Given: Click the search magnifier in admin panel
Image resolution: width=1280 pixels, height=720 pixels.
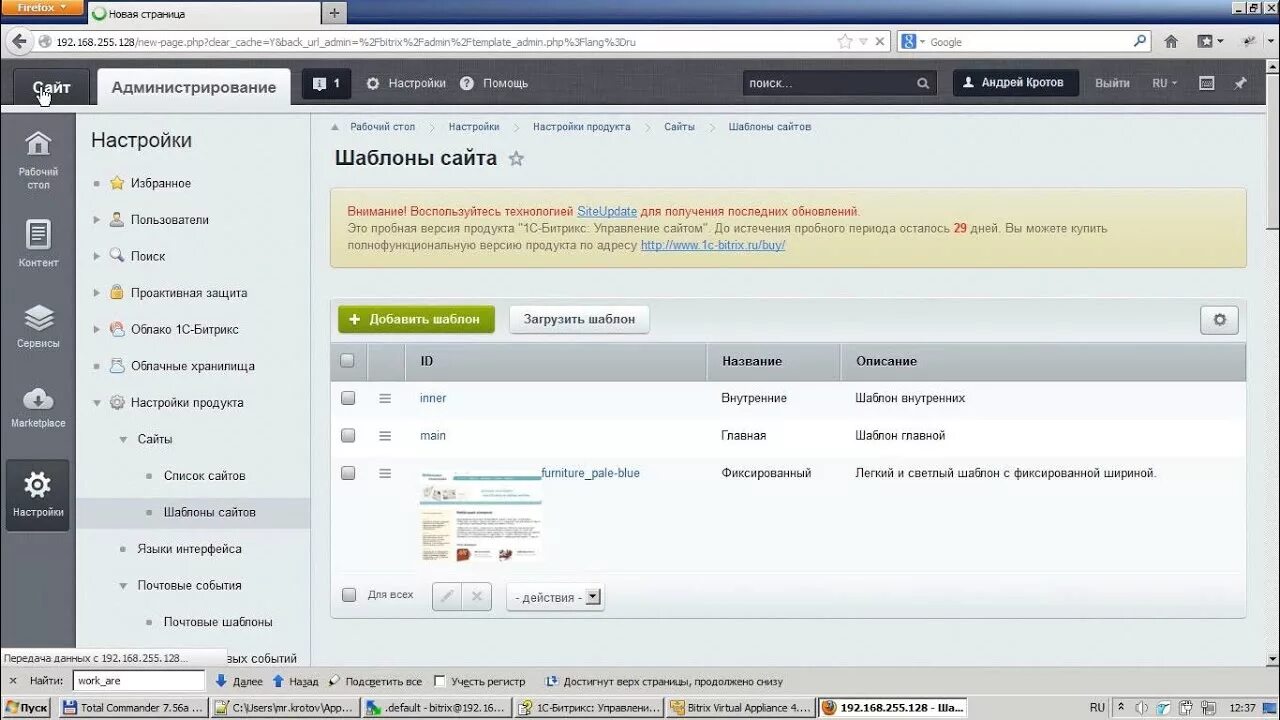Looking at the screenshot, I should 923,84.
